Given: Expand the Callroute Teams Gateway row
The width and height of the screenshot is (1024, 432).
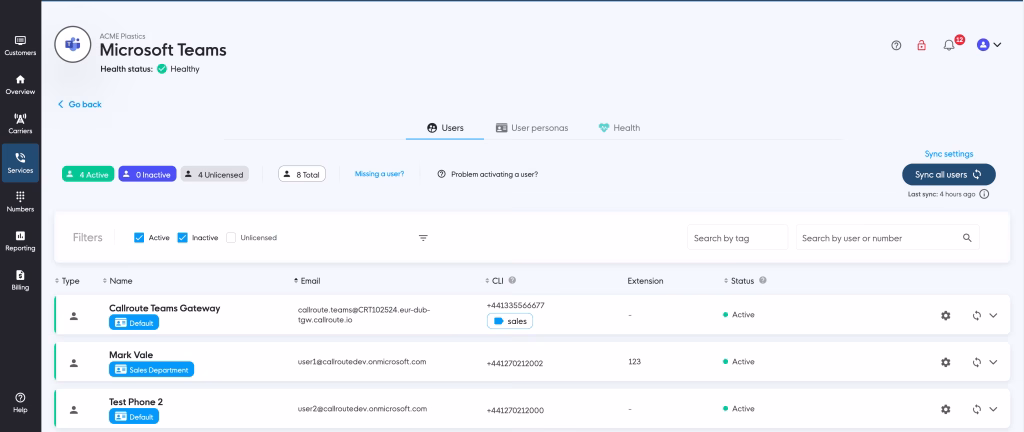Looking at the screenshot, I should tap(993, 316).
